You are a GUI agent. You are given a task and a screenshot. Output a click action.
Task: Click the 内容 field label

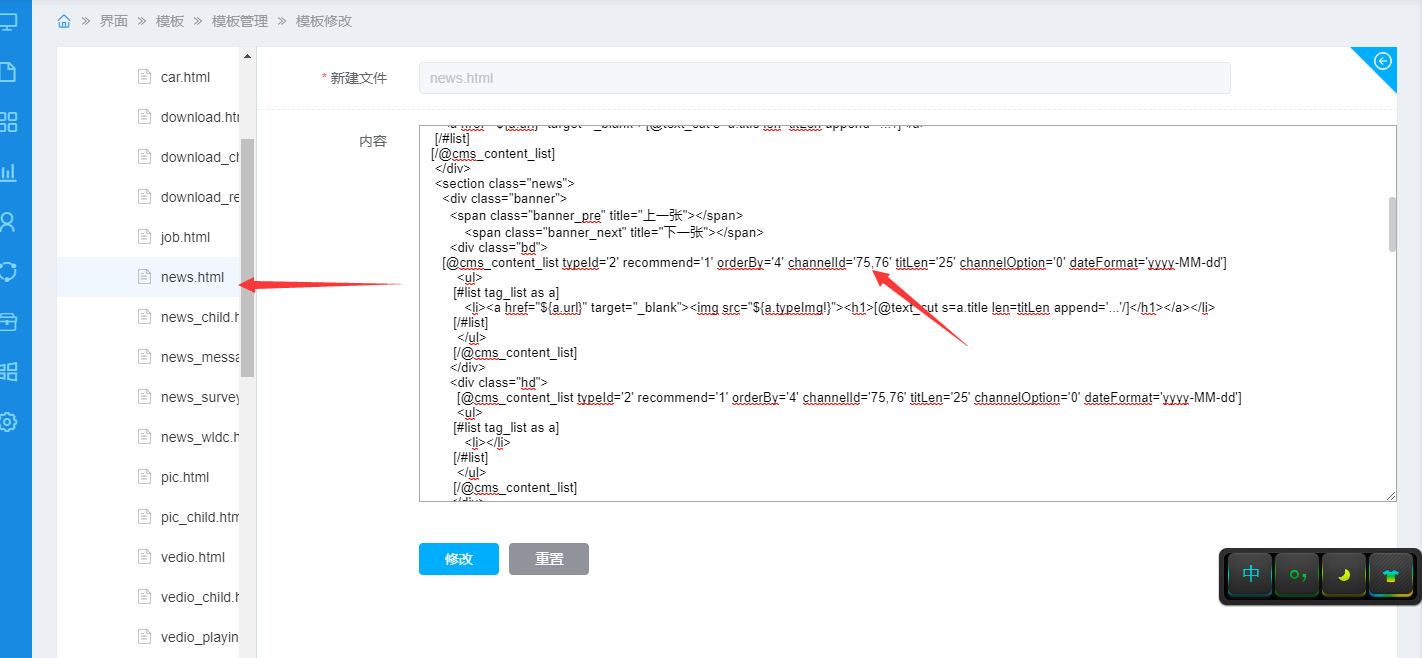click(373, 141)
